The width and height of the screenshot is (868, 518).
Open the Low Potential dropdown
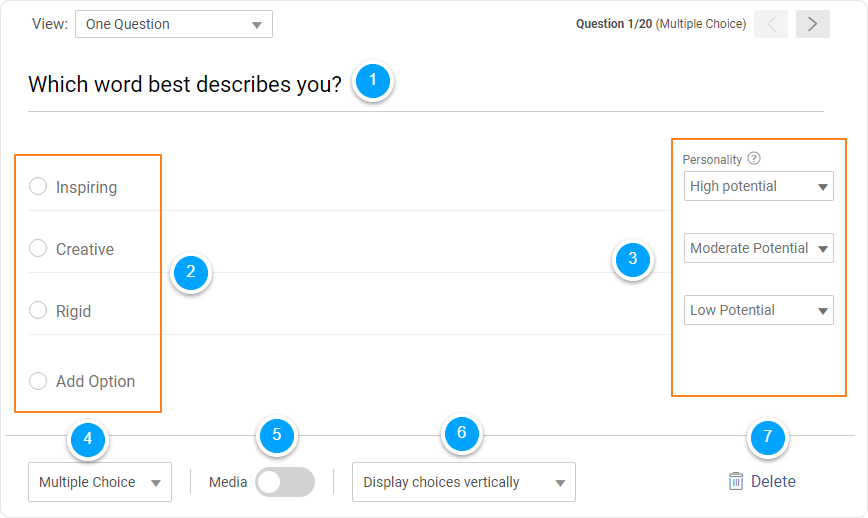pyautogui.click(x=759, y=310)
